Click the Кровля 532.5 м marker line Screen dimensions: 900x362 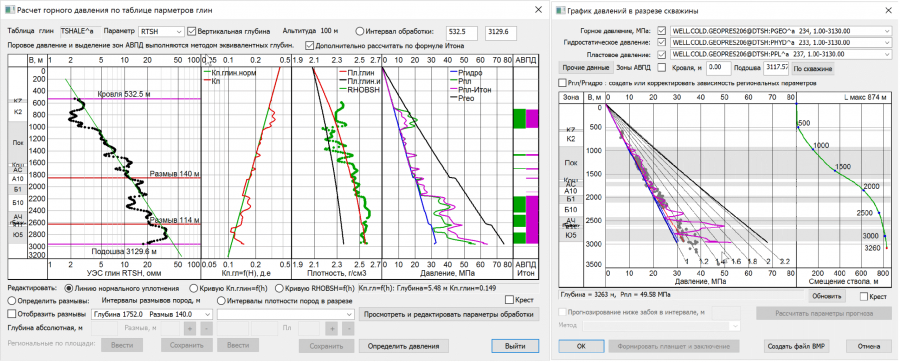coord(123,99)
